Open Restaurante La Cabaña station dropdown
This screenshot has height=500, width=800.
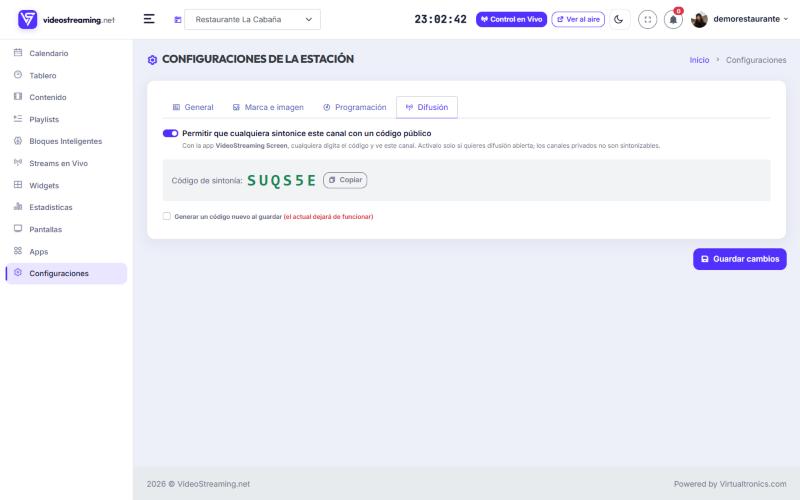coord(253,19)
